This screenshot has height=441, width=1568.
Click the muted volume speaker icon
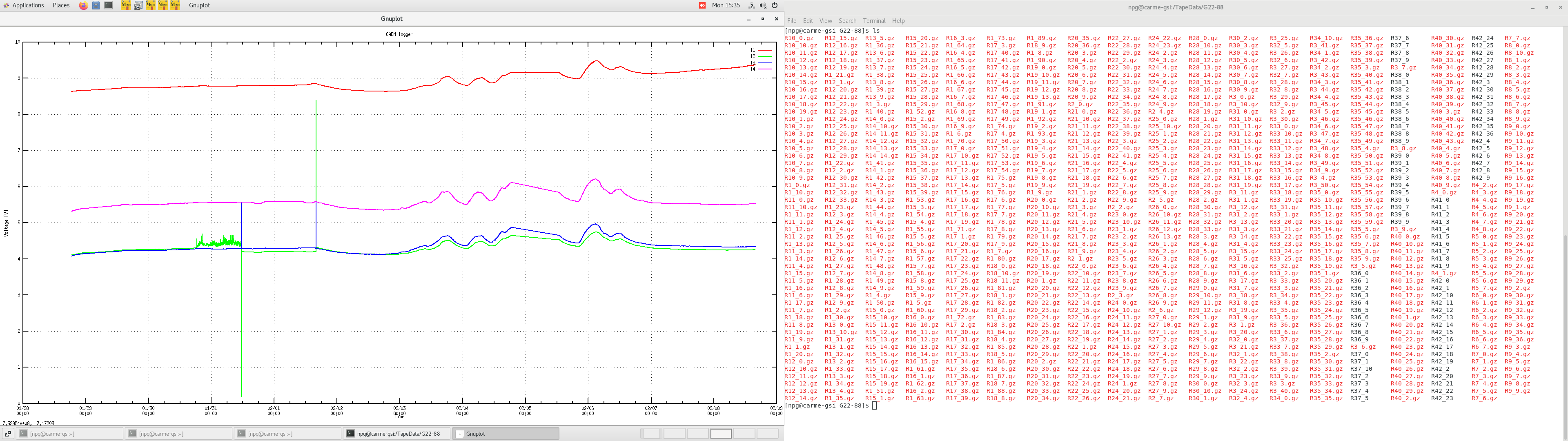[x=763, y=5]
